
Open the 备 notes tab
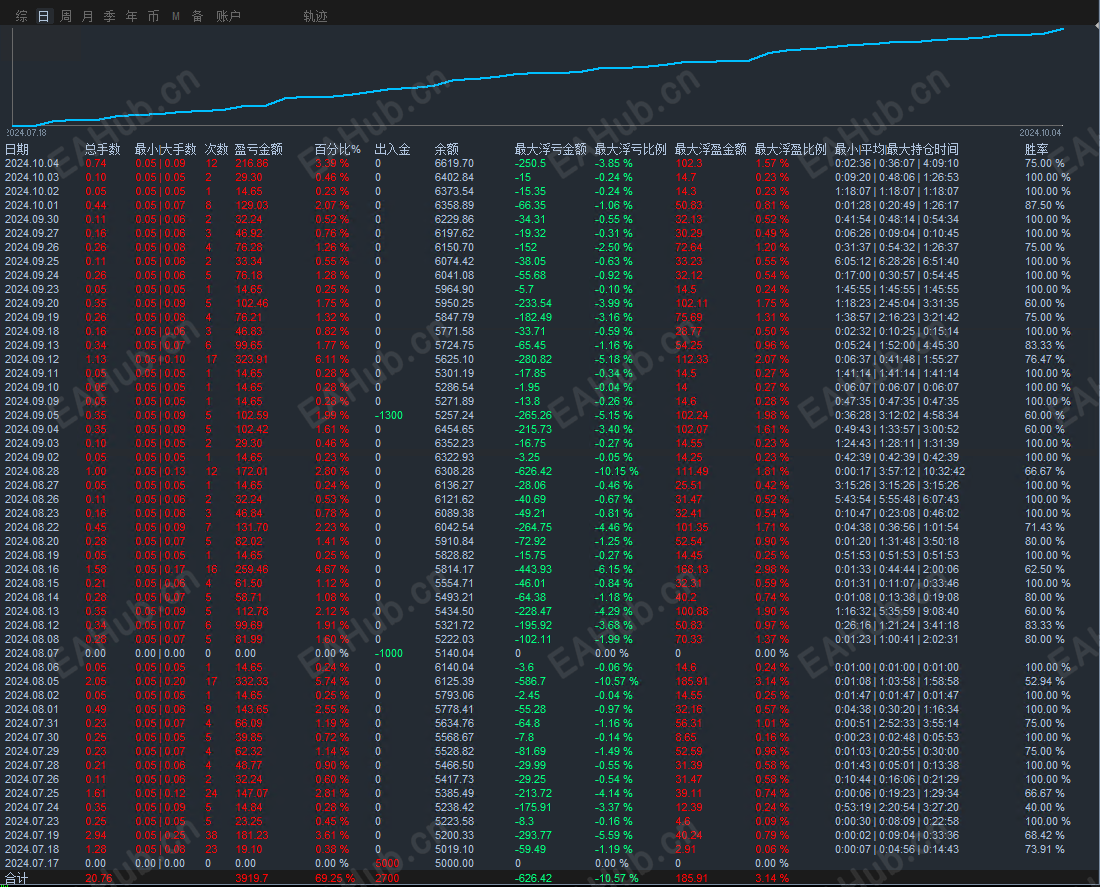pyautogui.click(x=198, y=16)
